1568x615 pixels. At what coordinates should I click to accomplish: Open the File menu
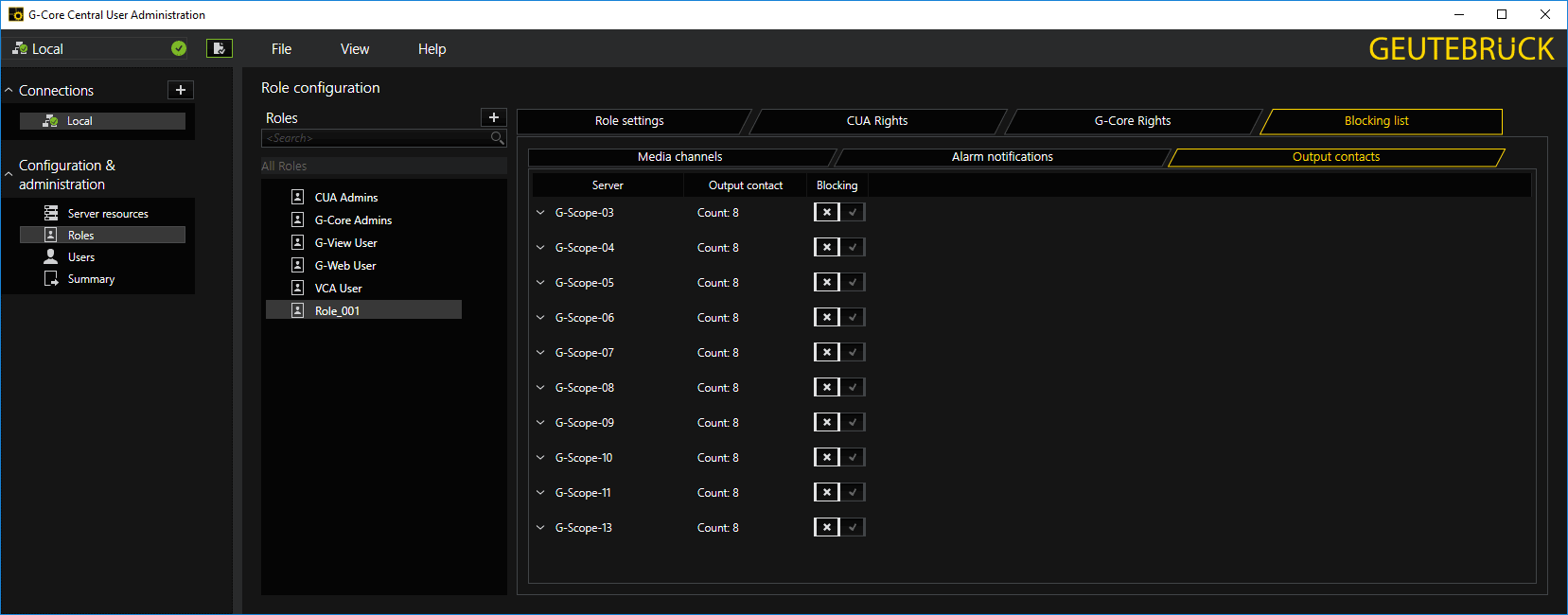pyautogui.click(x=281, y=49)
